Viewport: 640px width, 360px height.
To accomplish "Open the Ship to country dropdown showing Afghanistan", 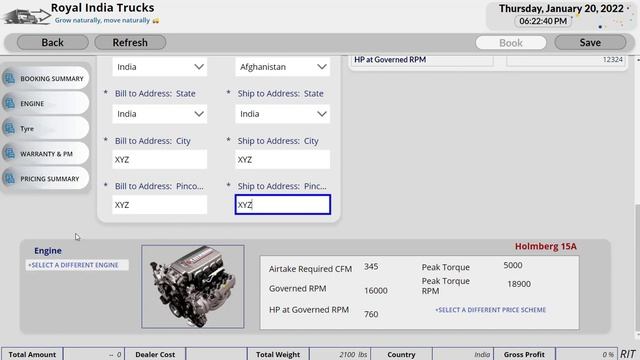I will point(282,67).
